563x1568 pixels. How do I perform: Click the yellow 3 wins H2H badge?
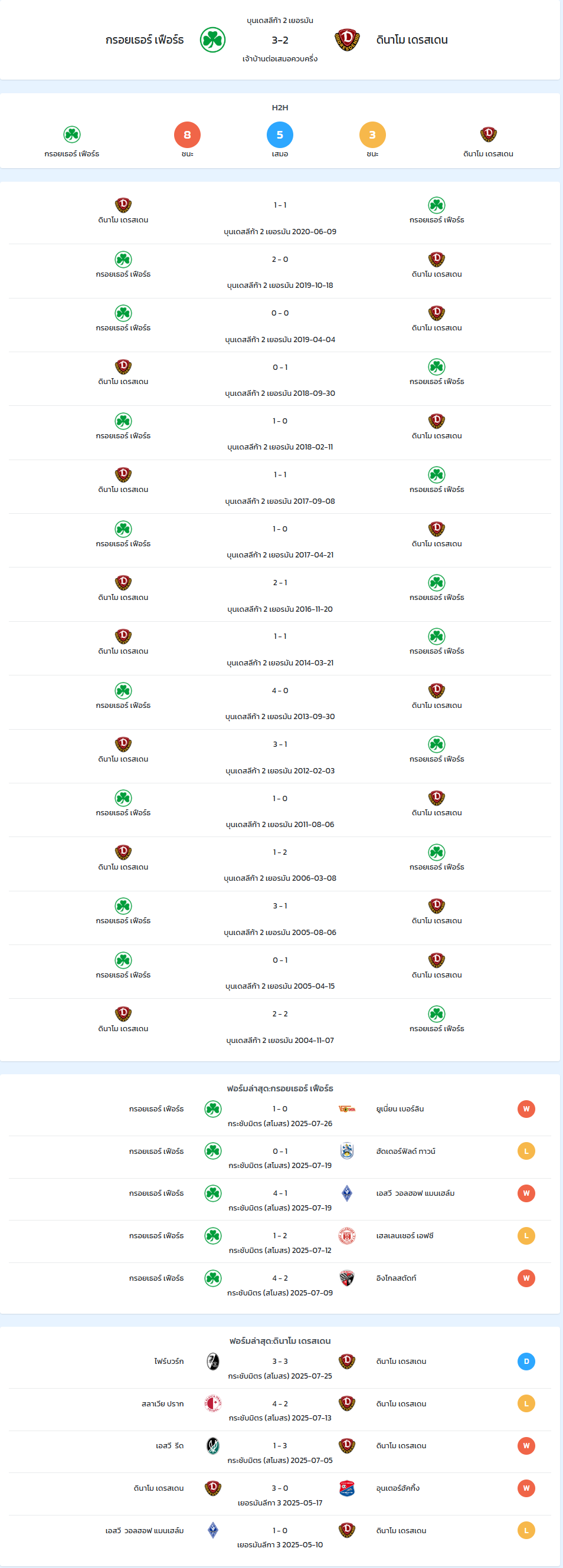pyautogui.click(x=372, y=135)
